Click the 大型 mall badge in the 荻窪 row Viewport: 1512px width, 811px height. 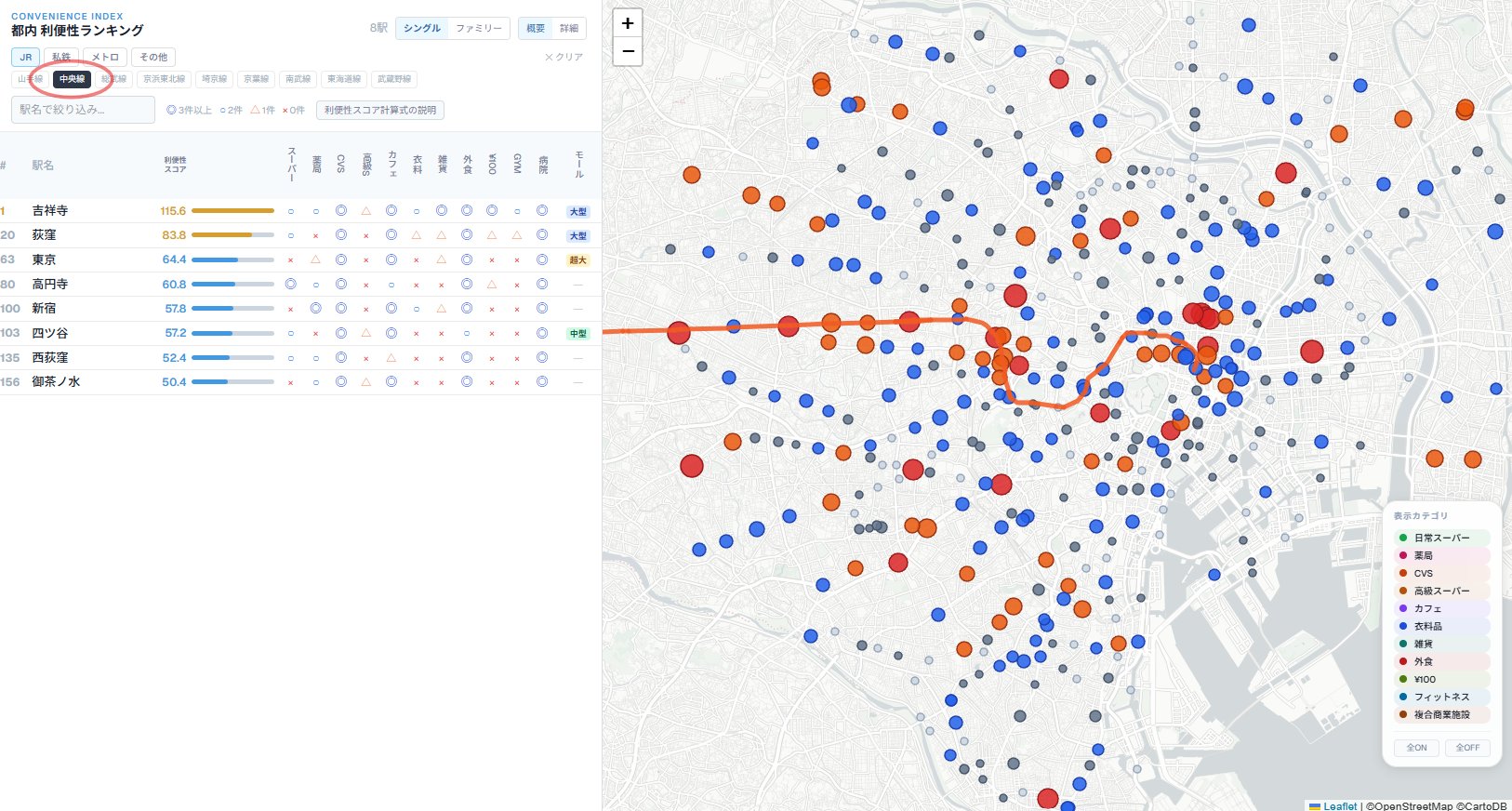point(578,235)
